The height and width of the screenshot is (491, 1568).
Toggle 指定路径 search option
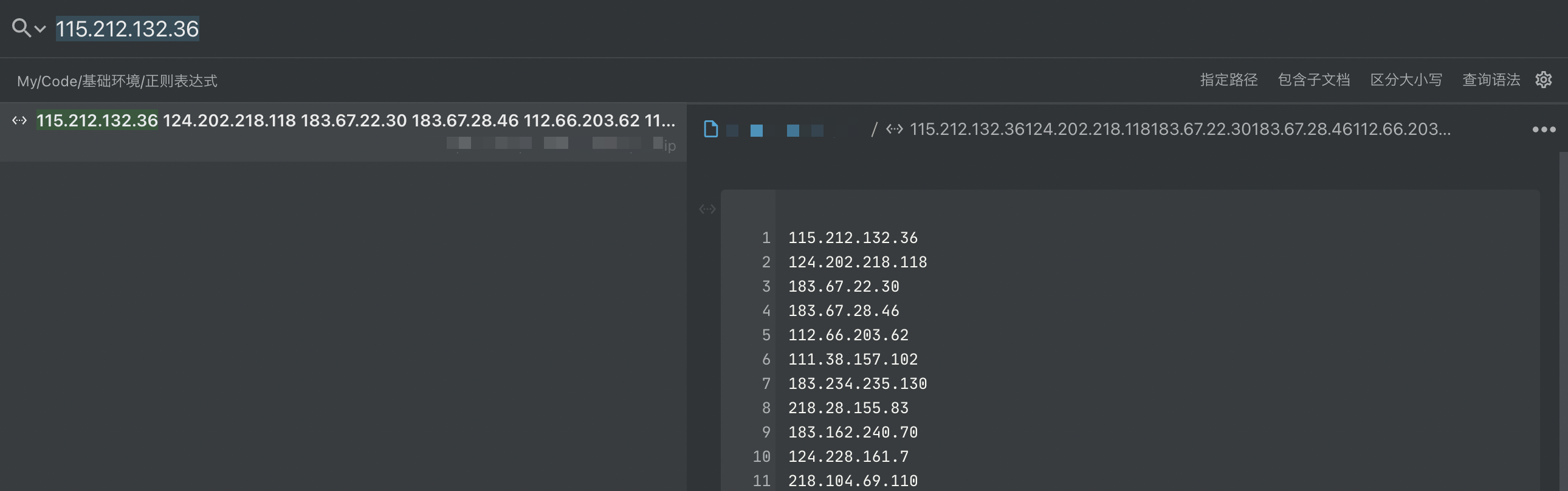tap(1228, 80)
